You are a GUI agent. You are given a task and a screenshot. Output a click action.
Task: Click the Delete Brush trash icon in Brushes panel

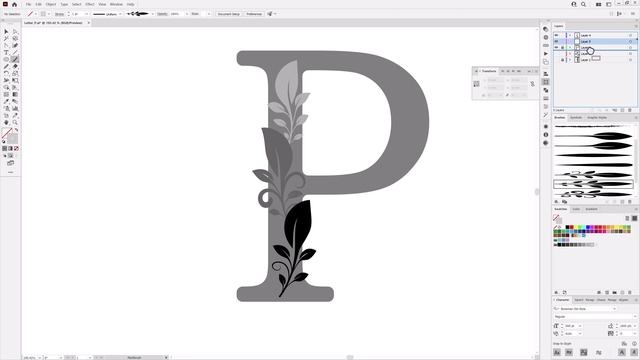pyautogui.click(x=630, y=202)
